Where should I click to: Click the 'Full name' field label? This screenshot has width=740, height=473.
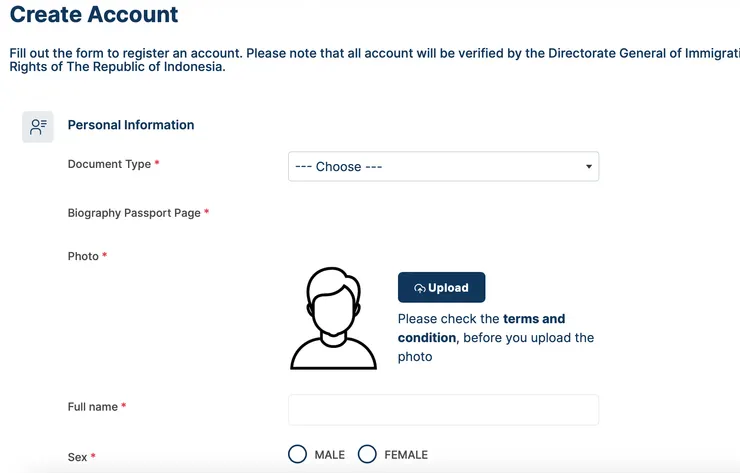pos(92,407)
